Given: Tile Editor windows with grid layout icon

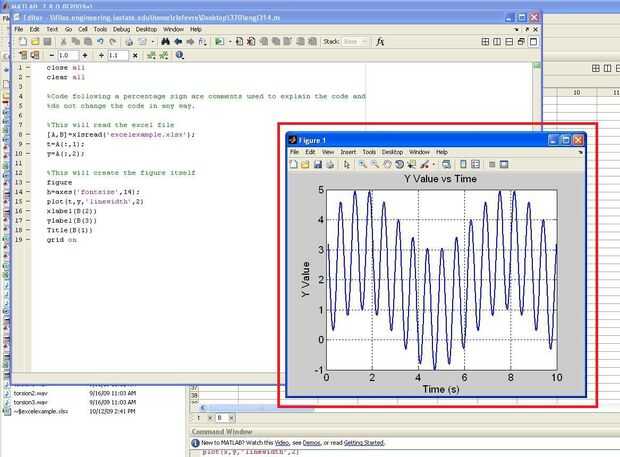Looking at the screenshot, I should pyautogui.click(x=485, y=42).
